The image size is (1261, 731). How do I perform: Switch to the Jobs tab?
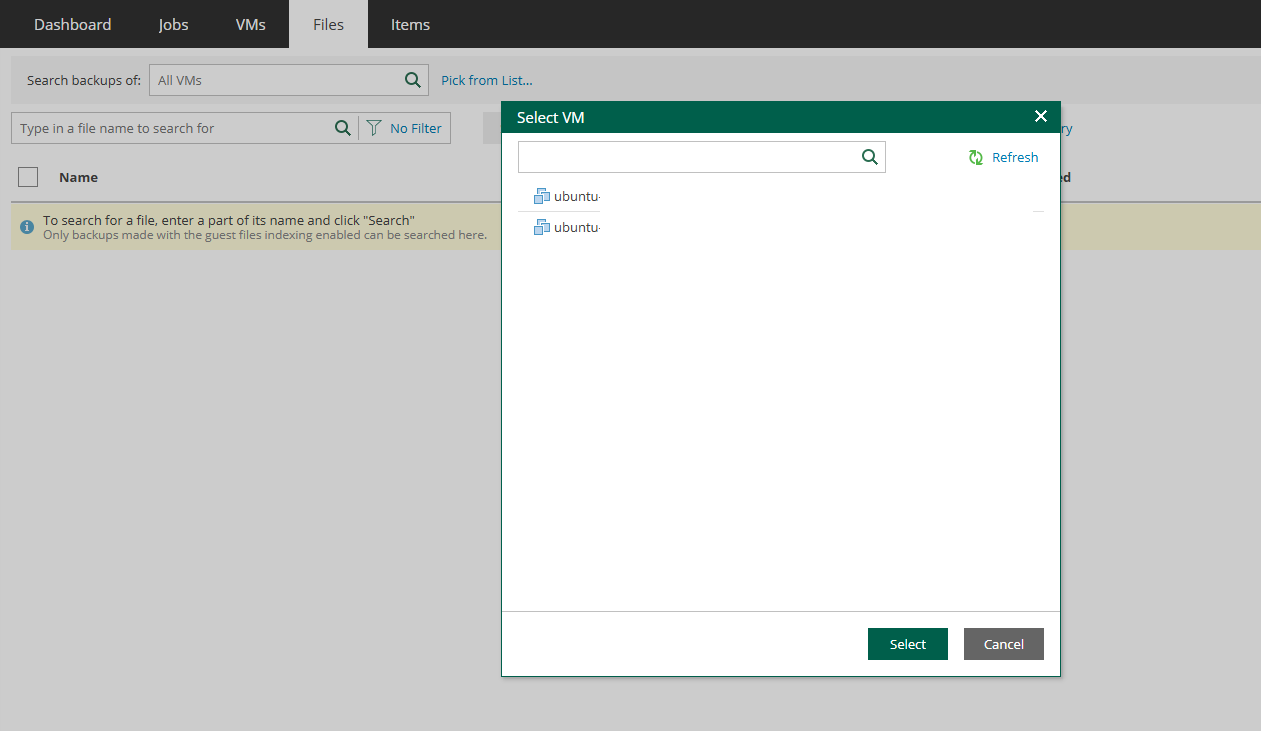coord(173,24)
